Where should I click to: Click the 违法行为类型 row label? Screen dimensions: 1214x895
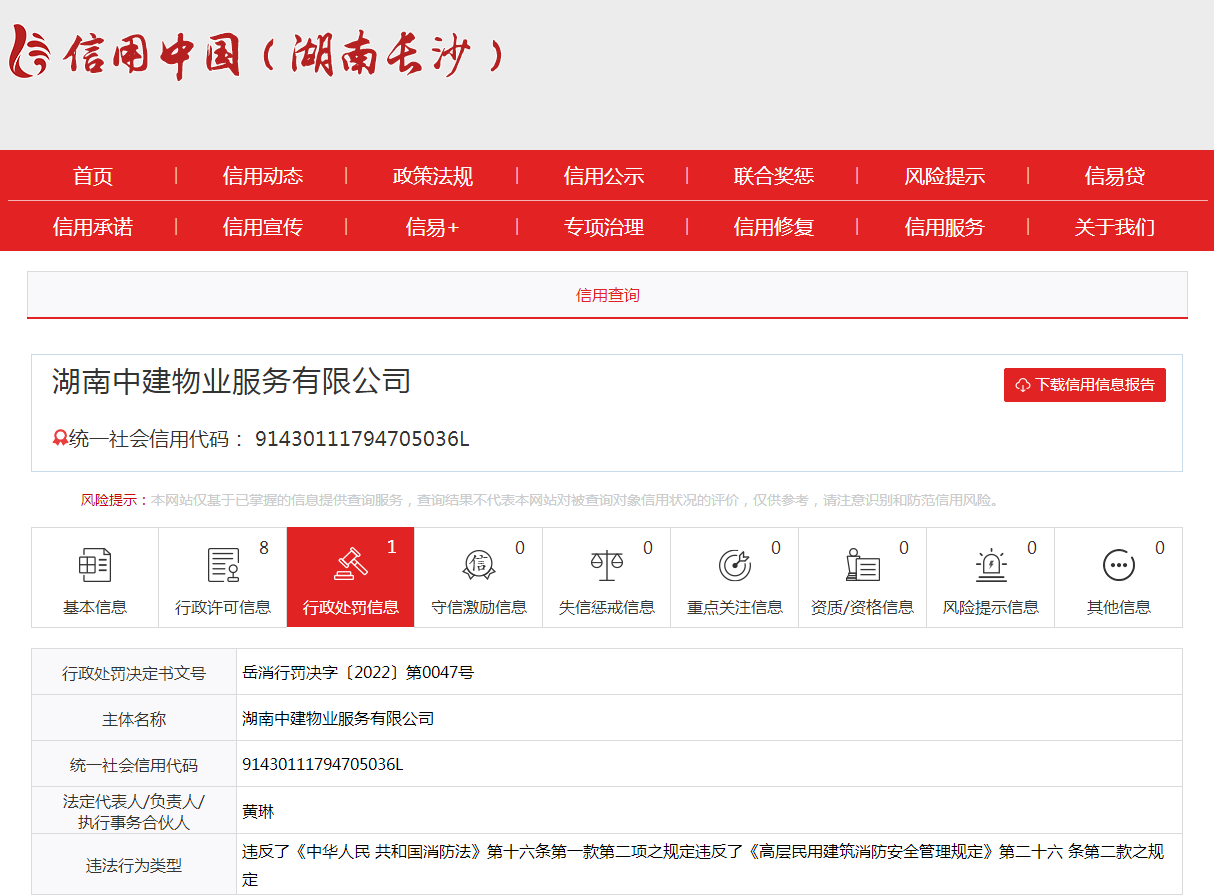tap(134, 866)
